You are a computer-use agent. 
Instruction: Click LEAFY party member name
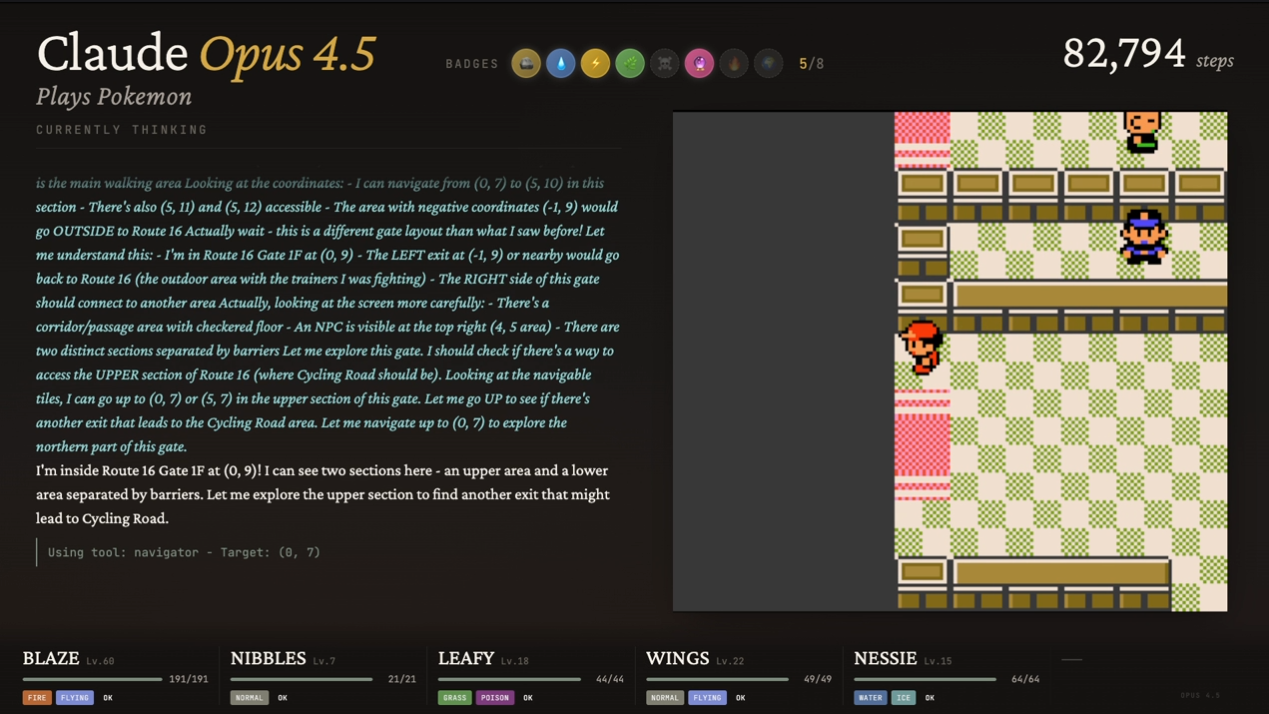tap(466, 658)
